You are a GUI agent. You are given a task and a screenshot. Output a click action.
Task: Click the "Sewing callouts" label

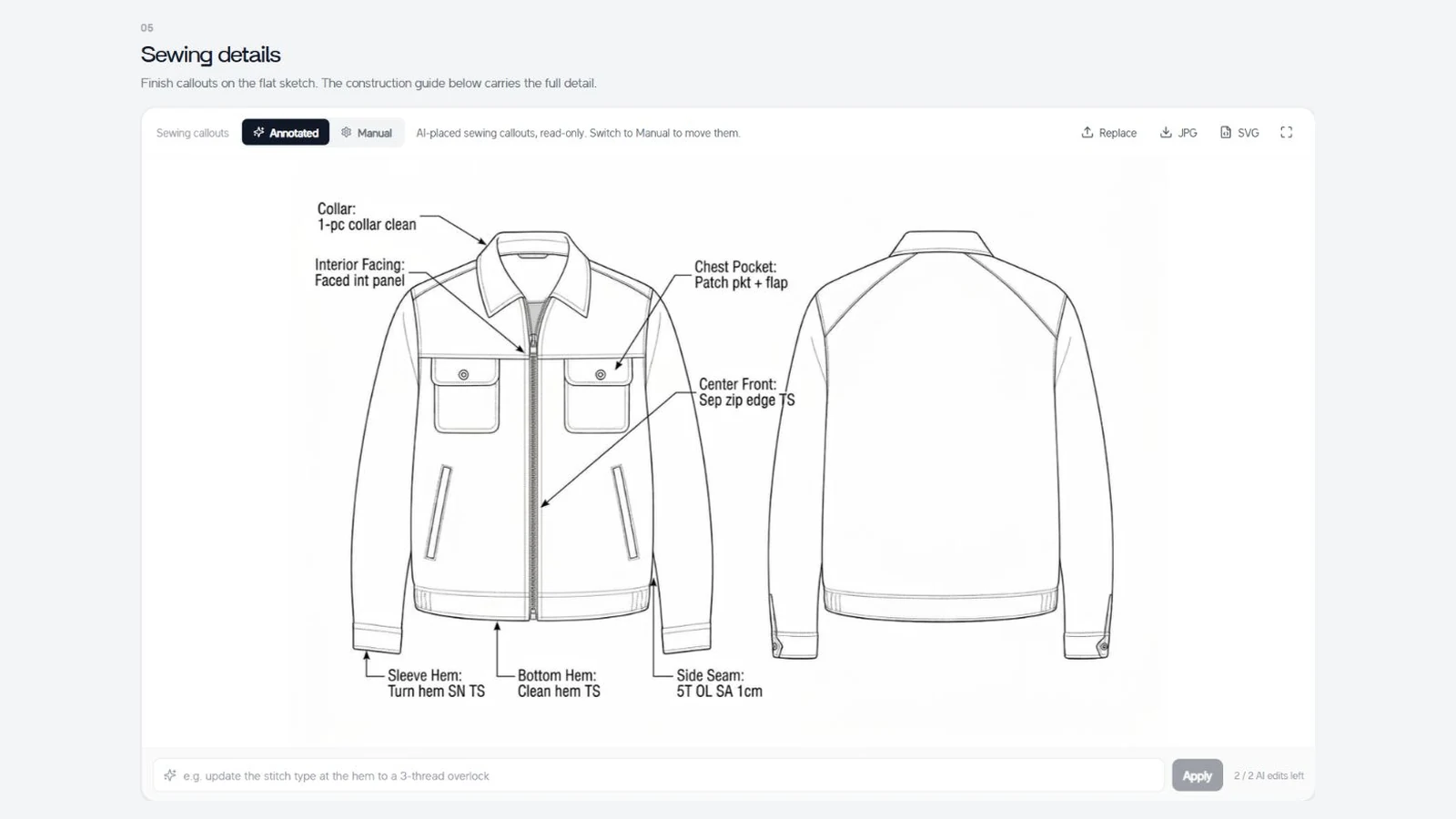192,133
